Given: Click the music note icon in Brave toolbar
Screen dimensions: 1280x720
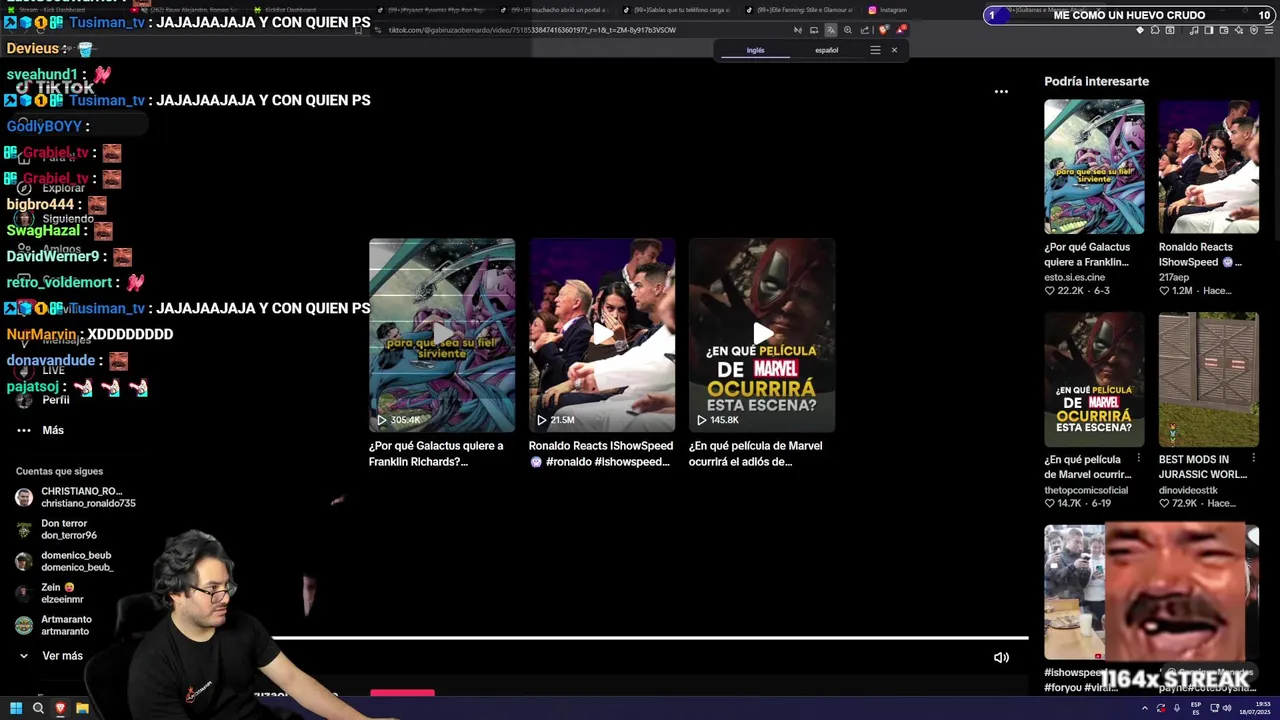Looking at the screenshot, I should [1194, 30].
